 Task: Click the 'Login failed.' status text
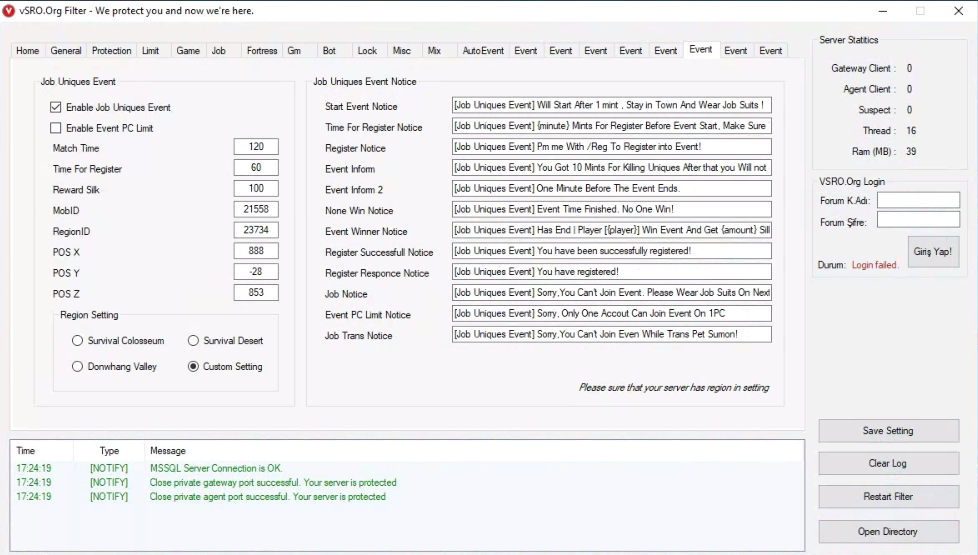click(874, 265)
